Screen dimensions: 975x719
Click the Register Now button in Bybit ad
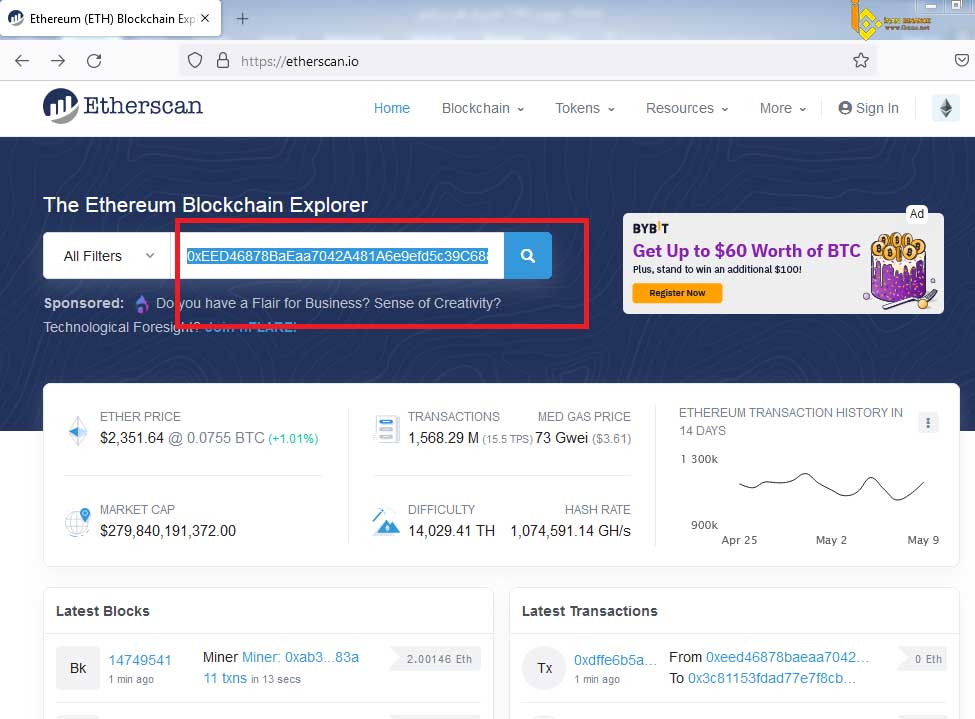(x=677, y=293)
